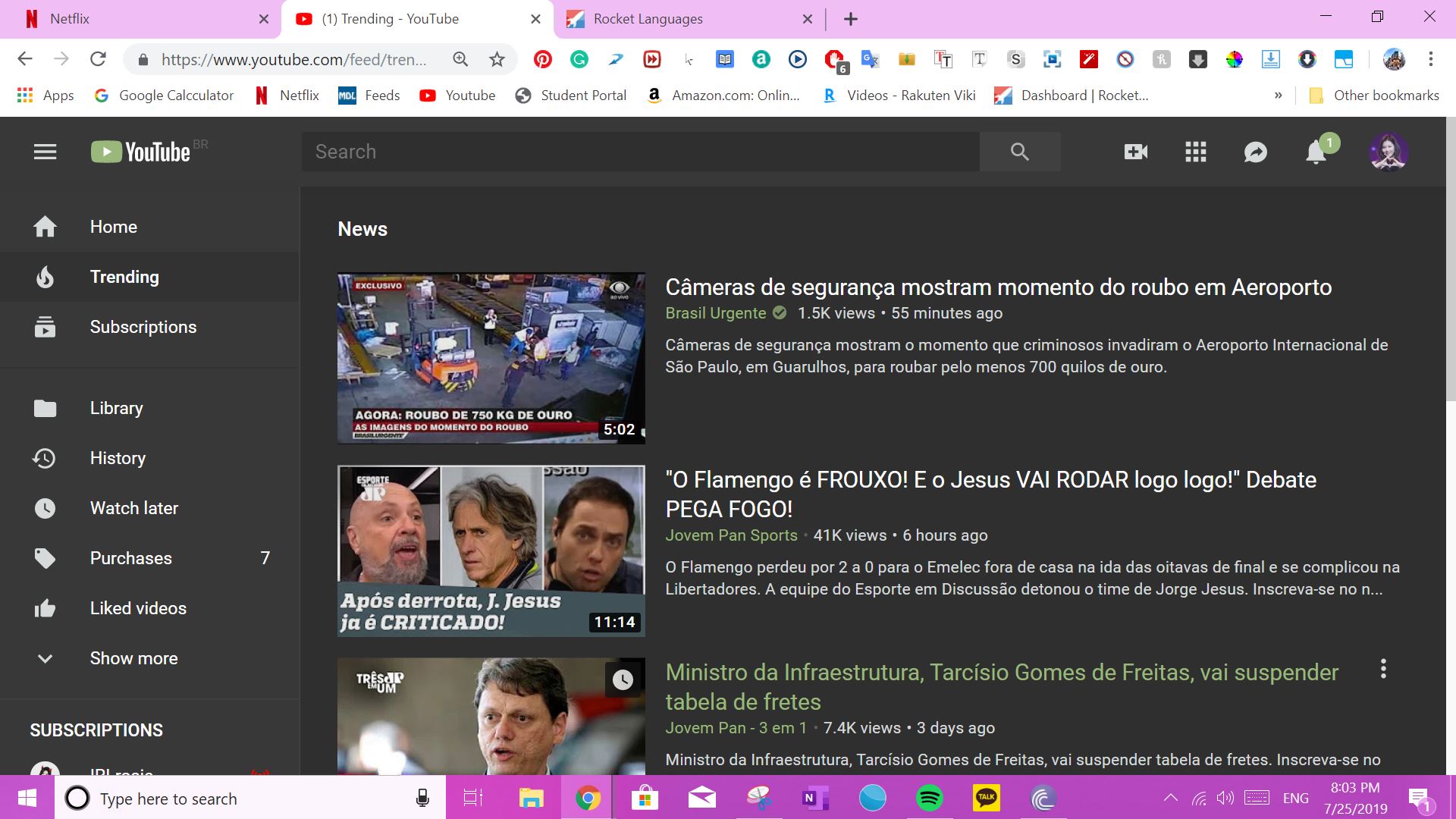Click the Google Translate extension icon
The width and height of the screenshot is (1456, 819).
pos(870,59)
